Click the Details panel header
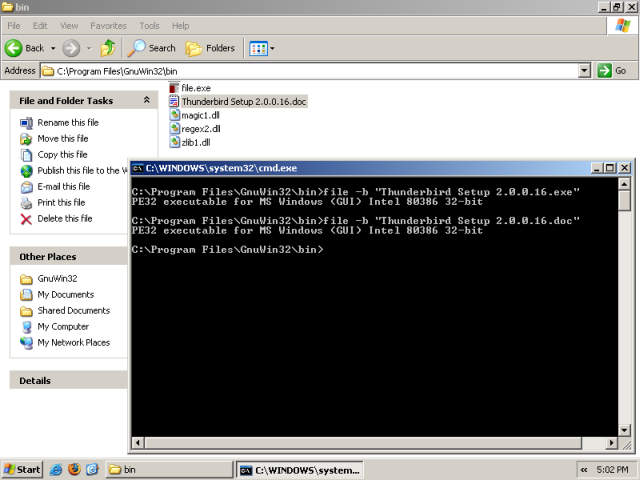The width and height of the screenshot is (640, 480). pyautogui.click(x=69, y=380)
